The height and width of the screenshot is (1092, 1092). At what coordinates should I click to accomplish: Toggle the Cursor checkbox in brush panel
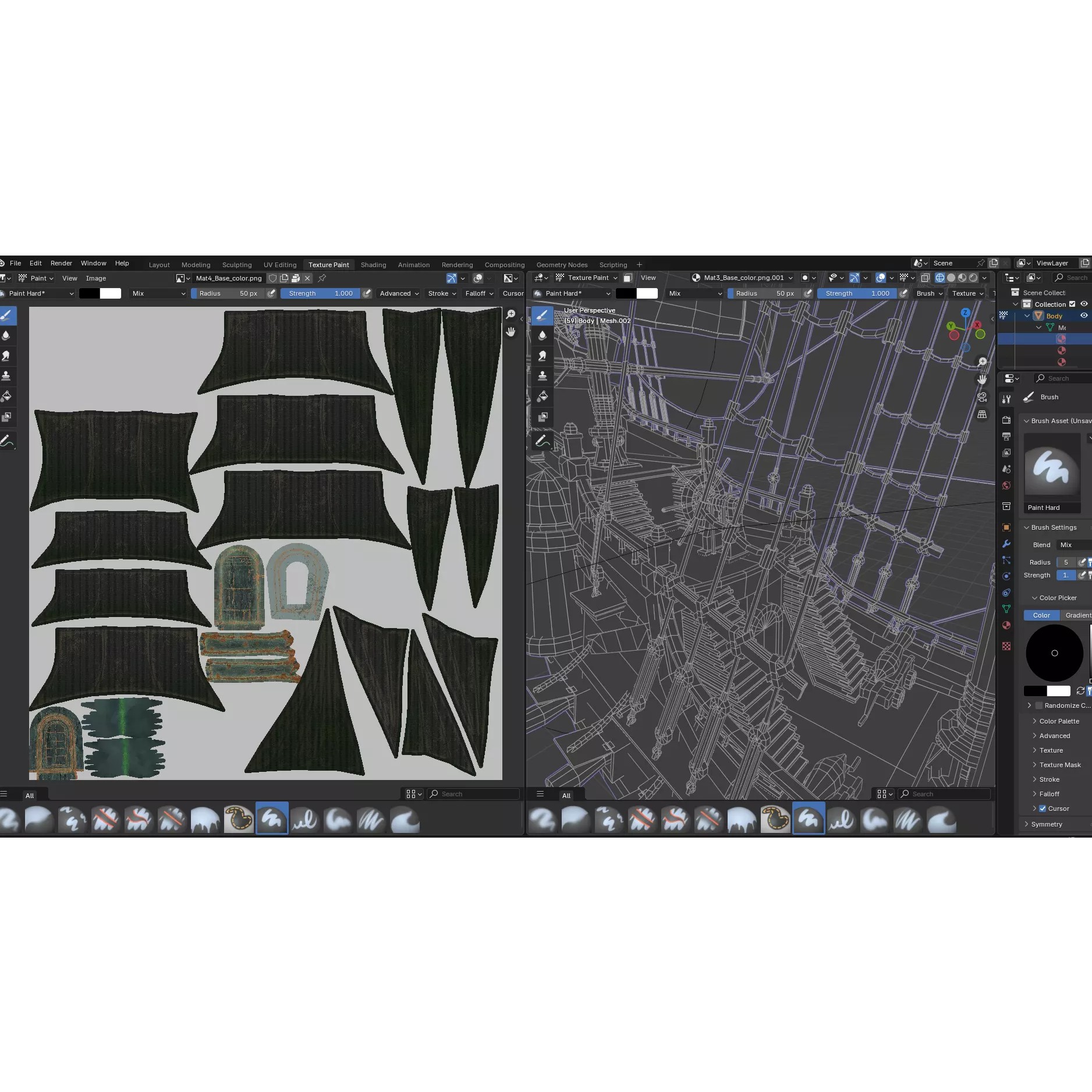click(x=1043, y=809)
